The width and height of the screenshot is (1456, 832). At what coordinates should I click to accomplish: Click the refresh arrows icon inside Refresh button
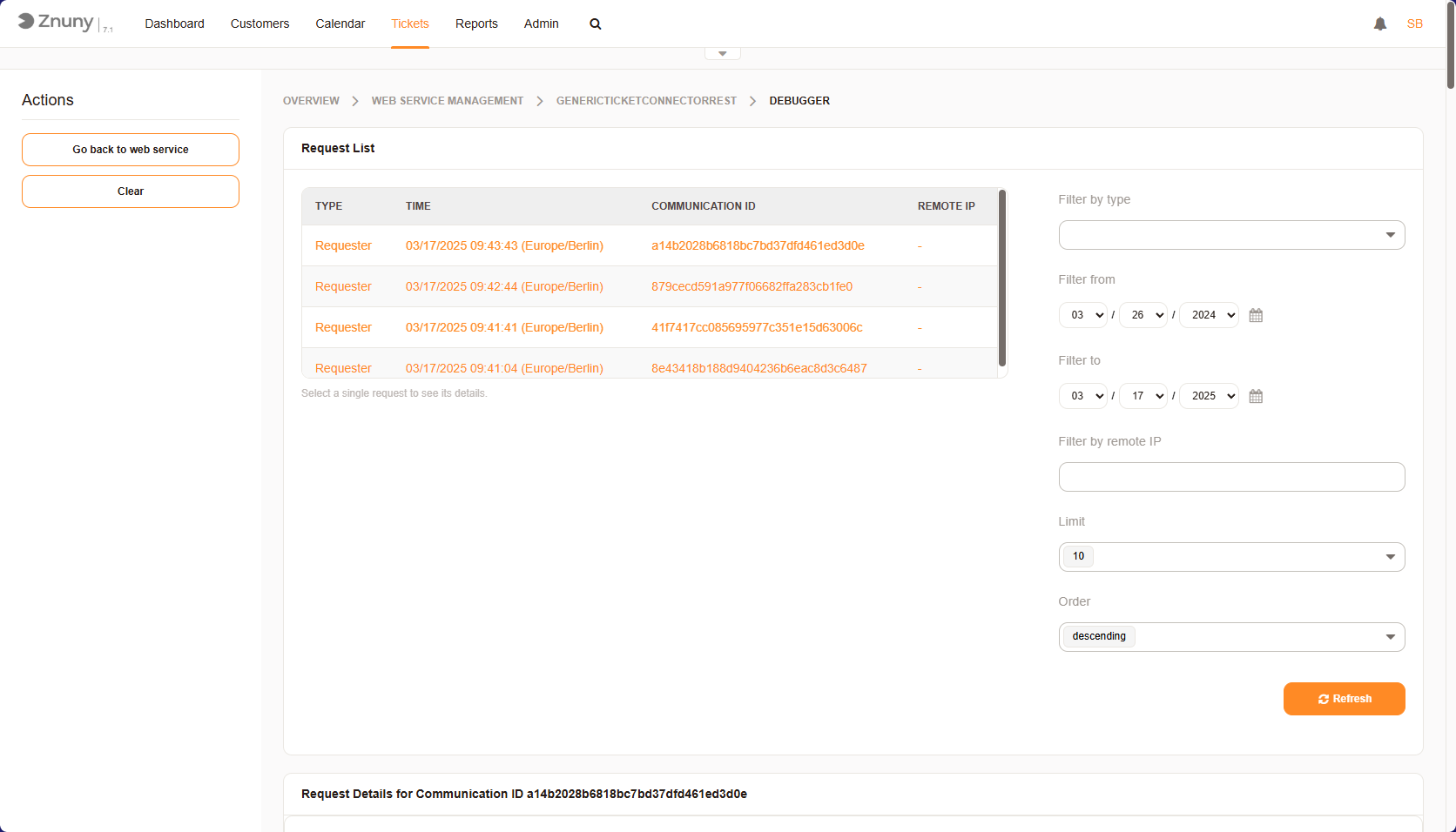point(1322,699)
